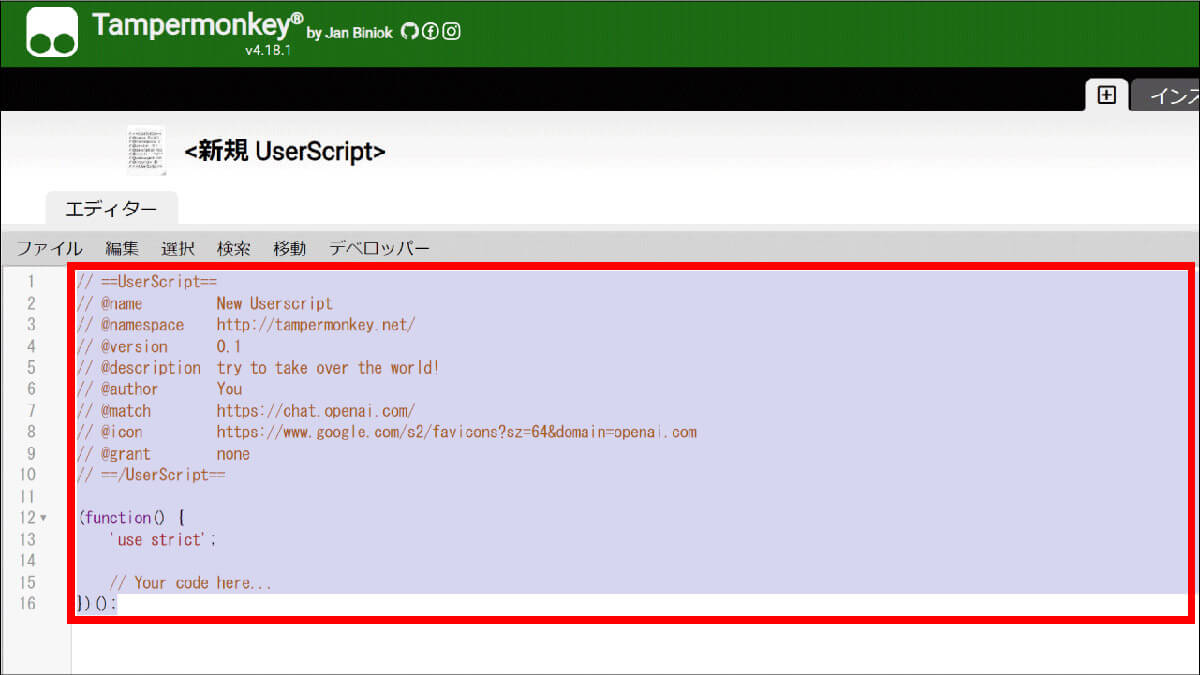Click line number 1 in the gutter

click(31, 281)
